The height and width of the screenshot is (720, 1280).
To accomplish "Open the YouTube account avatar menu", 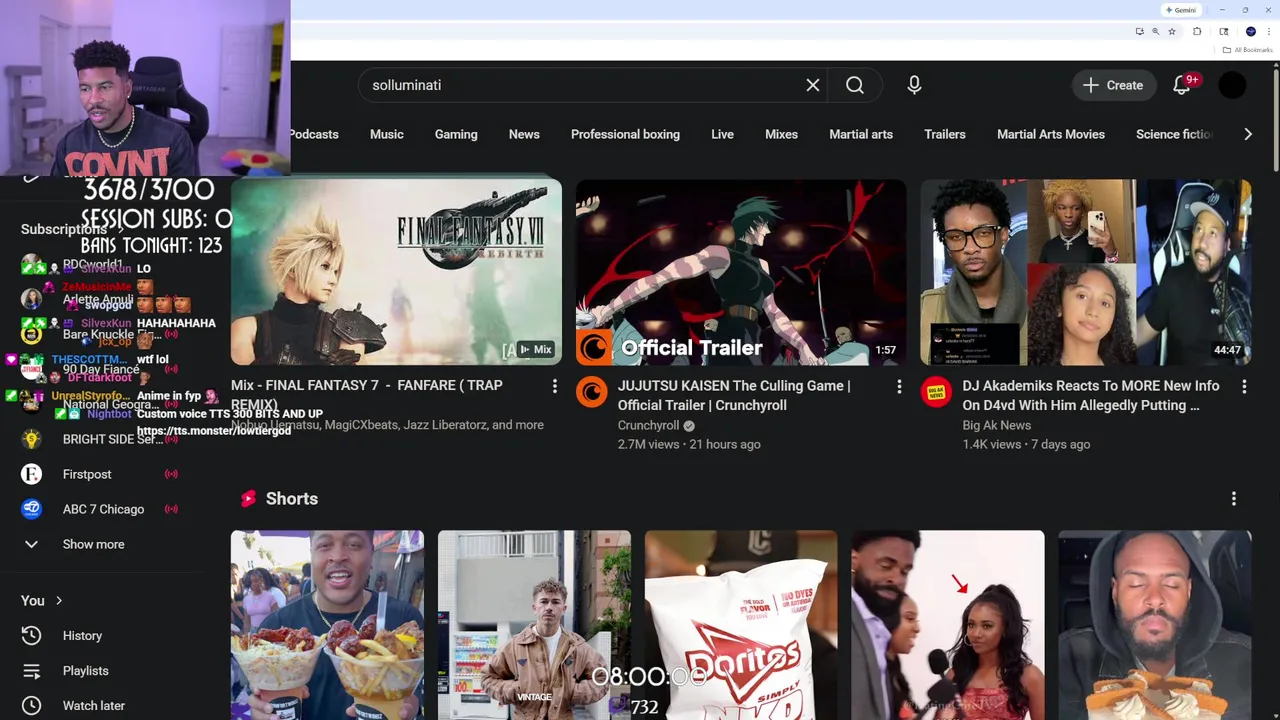I will [1233, 85].
